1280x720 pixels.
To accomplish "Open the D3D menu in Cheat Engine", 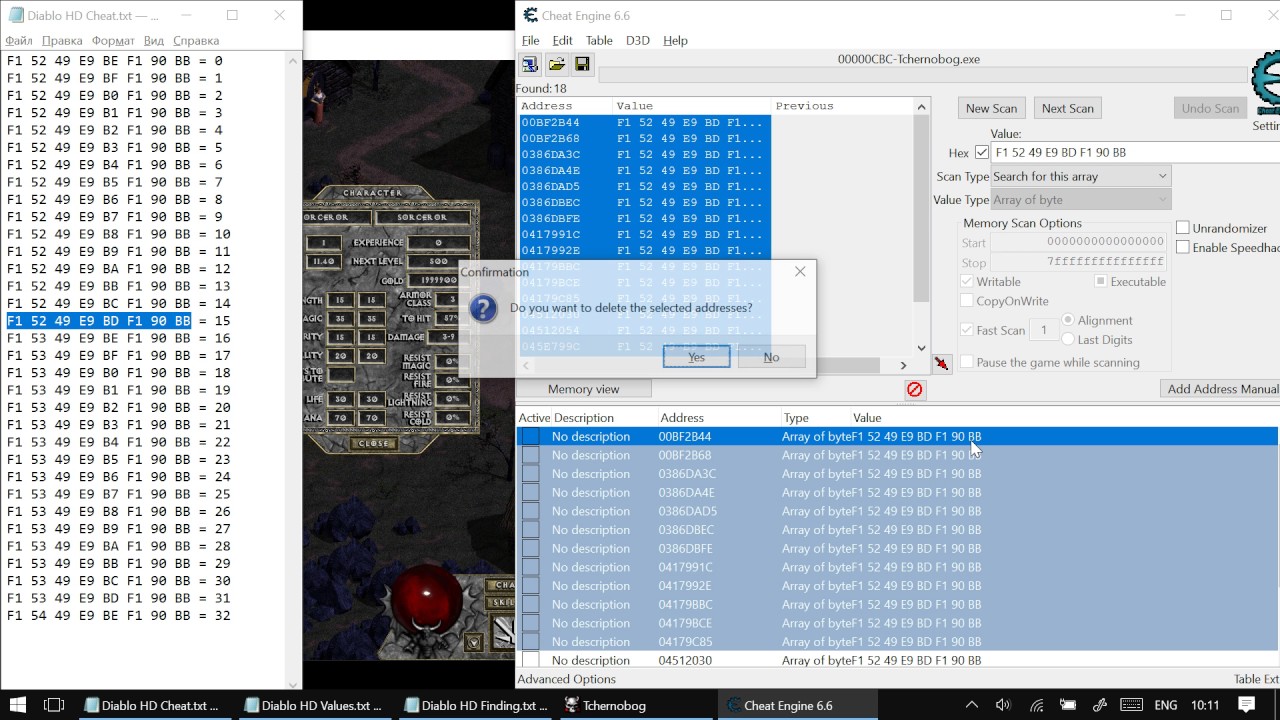I will 637,40.
